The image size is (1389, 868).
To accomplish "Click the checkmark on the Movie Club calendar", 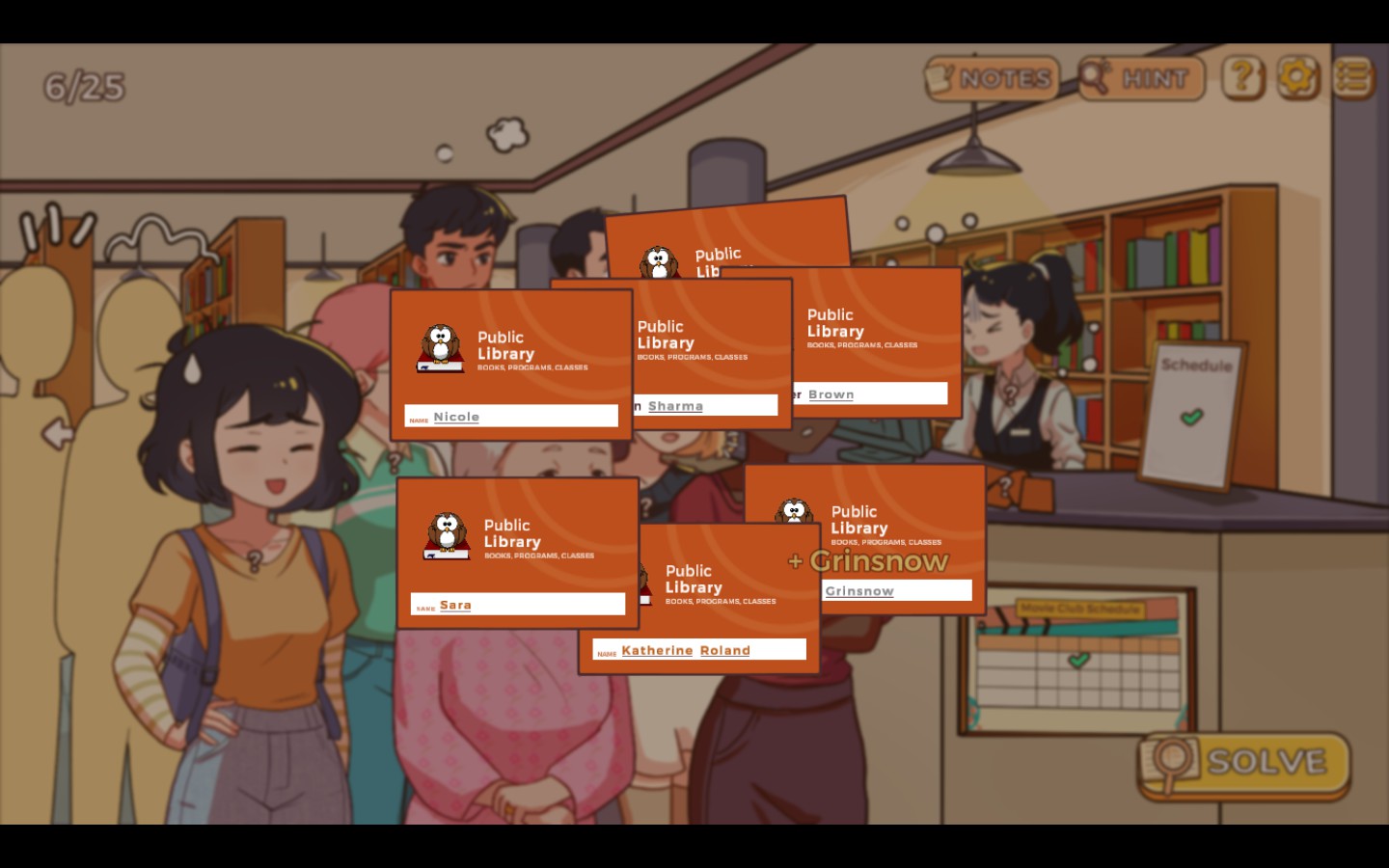I will [x=1078, y=660].
